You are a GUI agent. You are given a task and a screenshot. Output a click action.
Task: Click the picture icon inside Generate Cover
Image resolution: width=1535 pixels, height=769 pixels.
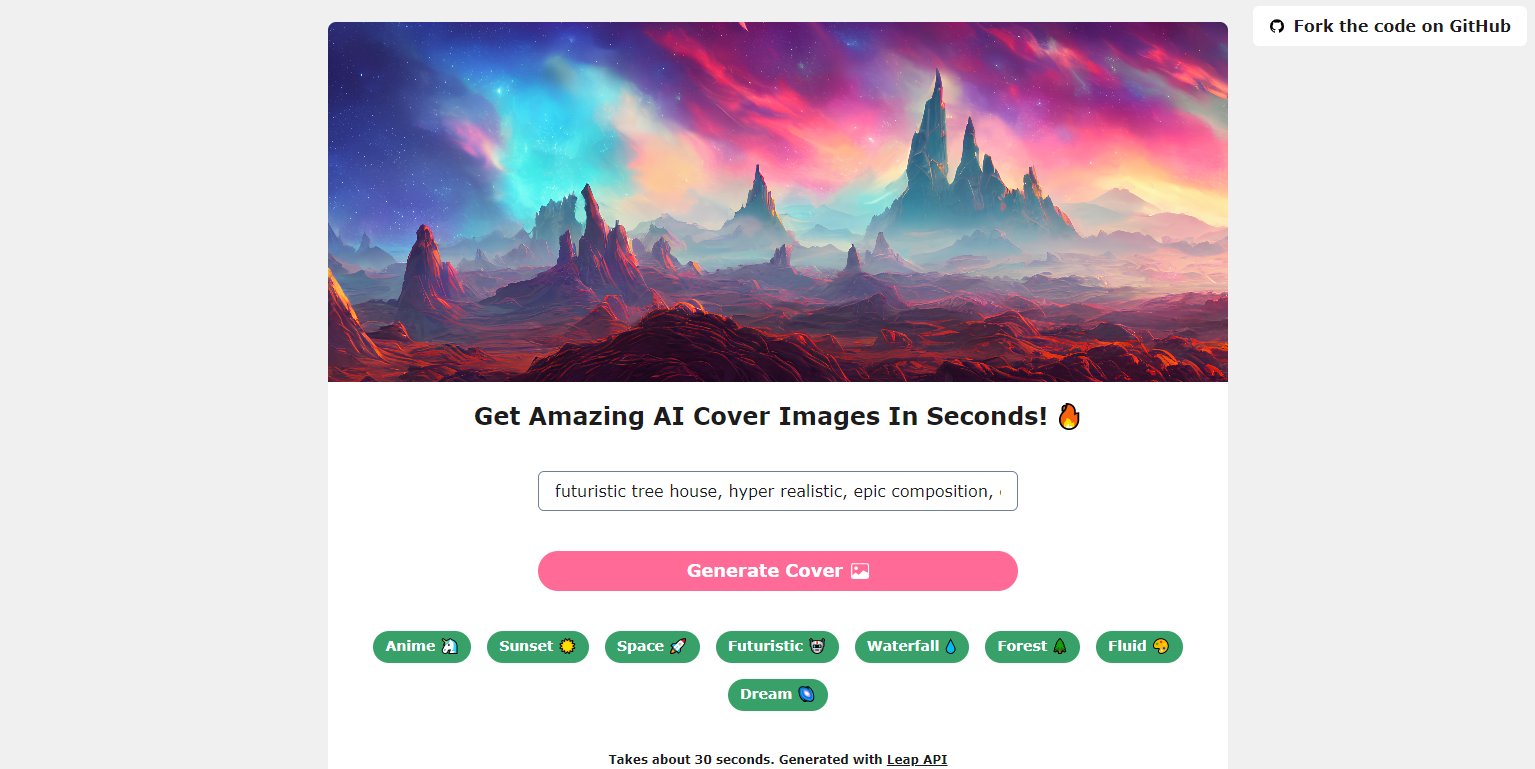[x=860, y=571]
